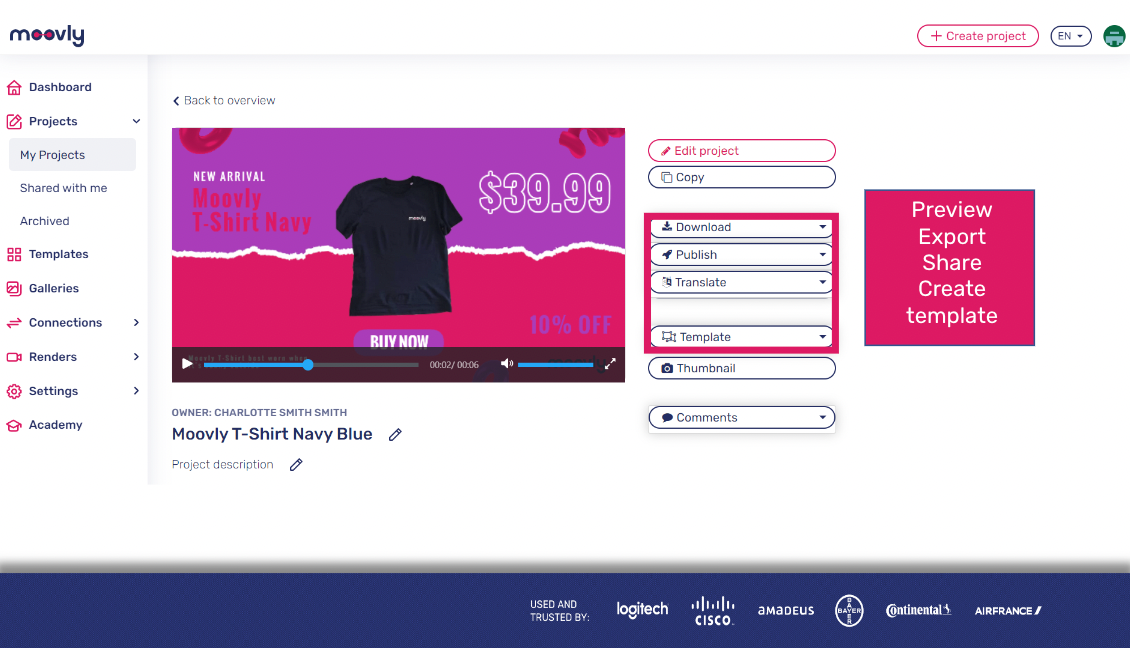Click Moovly T-Shirt Navy Blue title
Image resolution: width=1130 pixels, height=648 pixels.
(x=272, y=435)
